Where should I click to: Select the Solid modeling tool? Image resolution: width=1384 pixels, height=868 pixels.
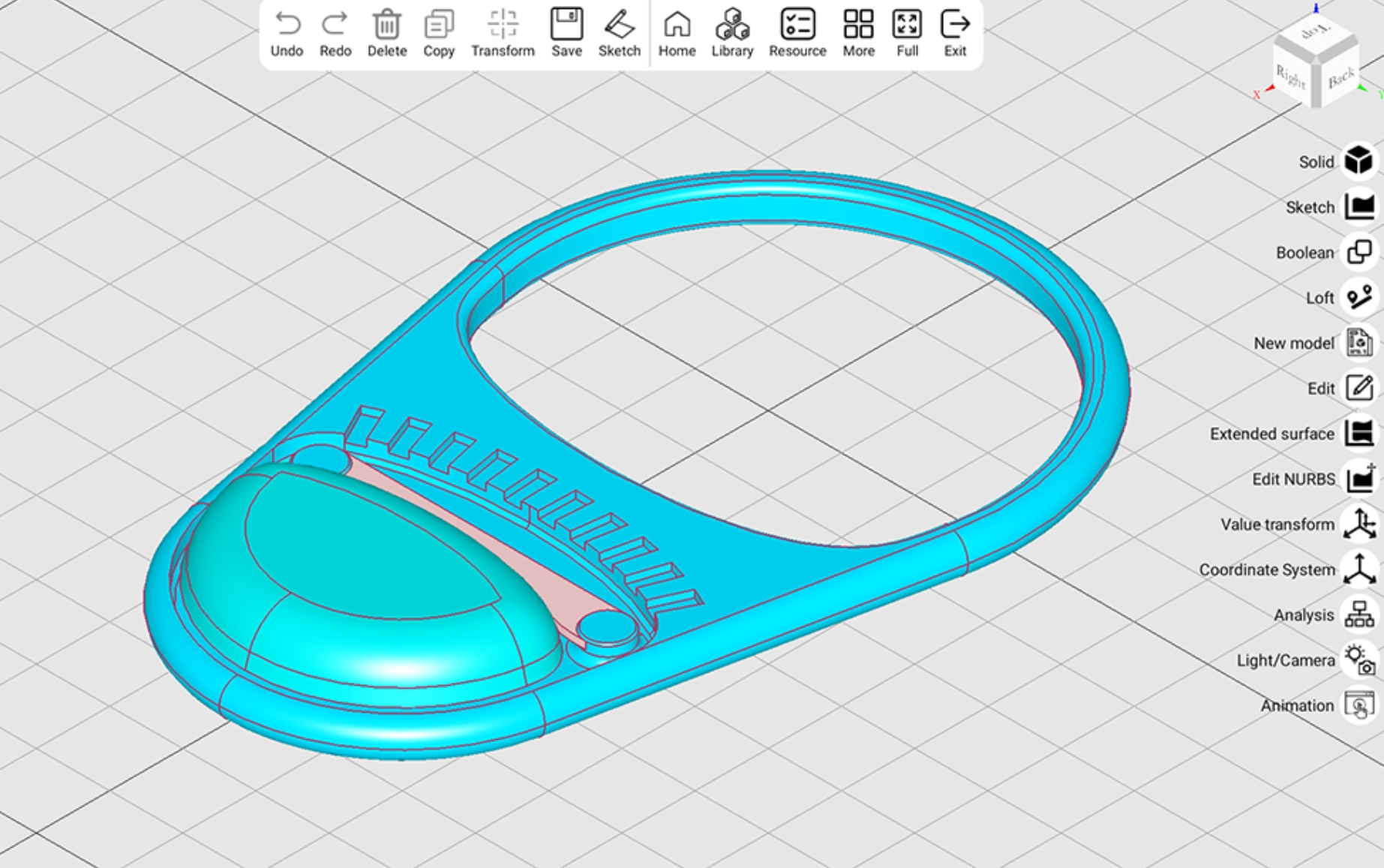pos(1359,161)
